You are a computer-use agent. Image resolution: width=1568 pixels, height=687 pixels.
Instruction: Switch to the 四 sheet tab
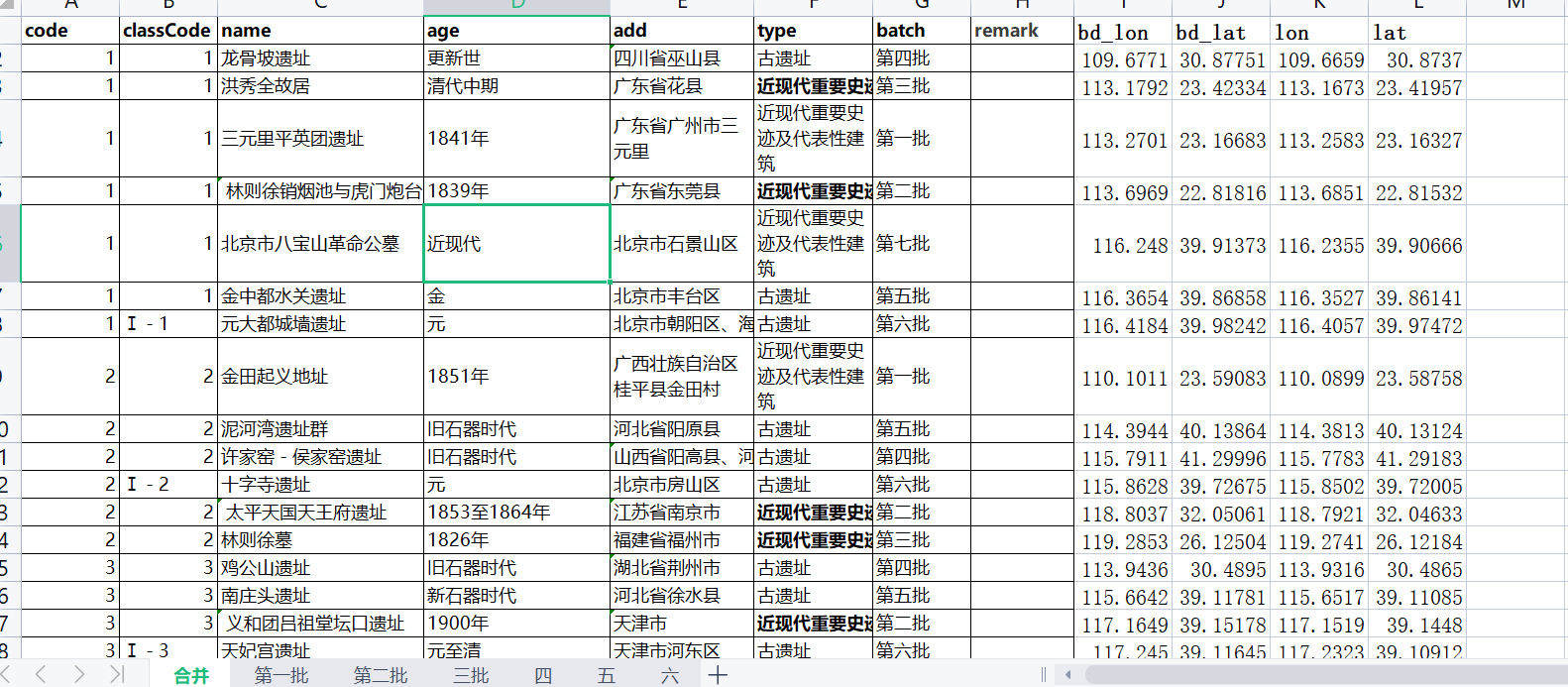tap(543, 675)
